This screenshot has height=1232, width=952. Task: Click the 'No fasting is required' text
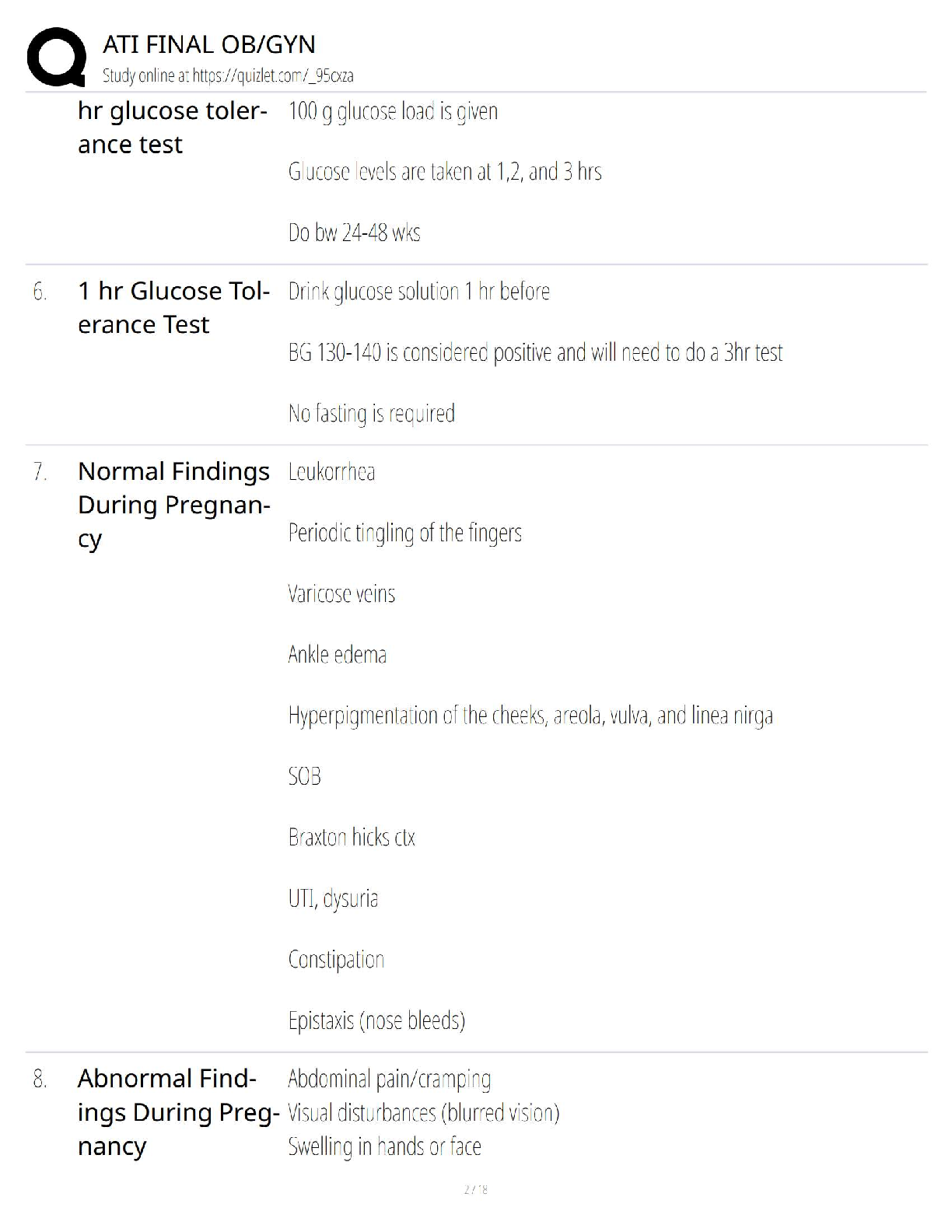click(x=371, y=413)
